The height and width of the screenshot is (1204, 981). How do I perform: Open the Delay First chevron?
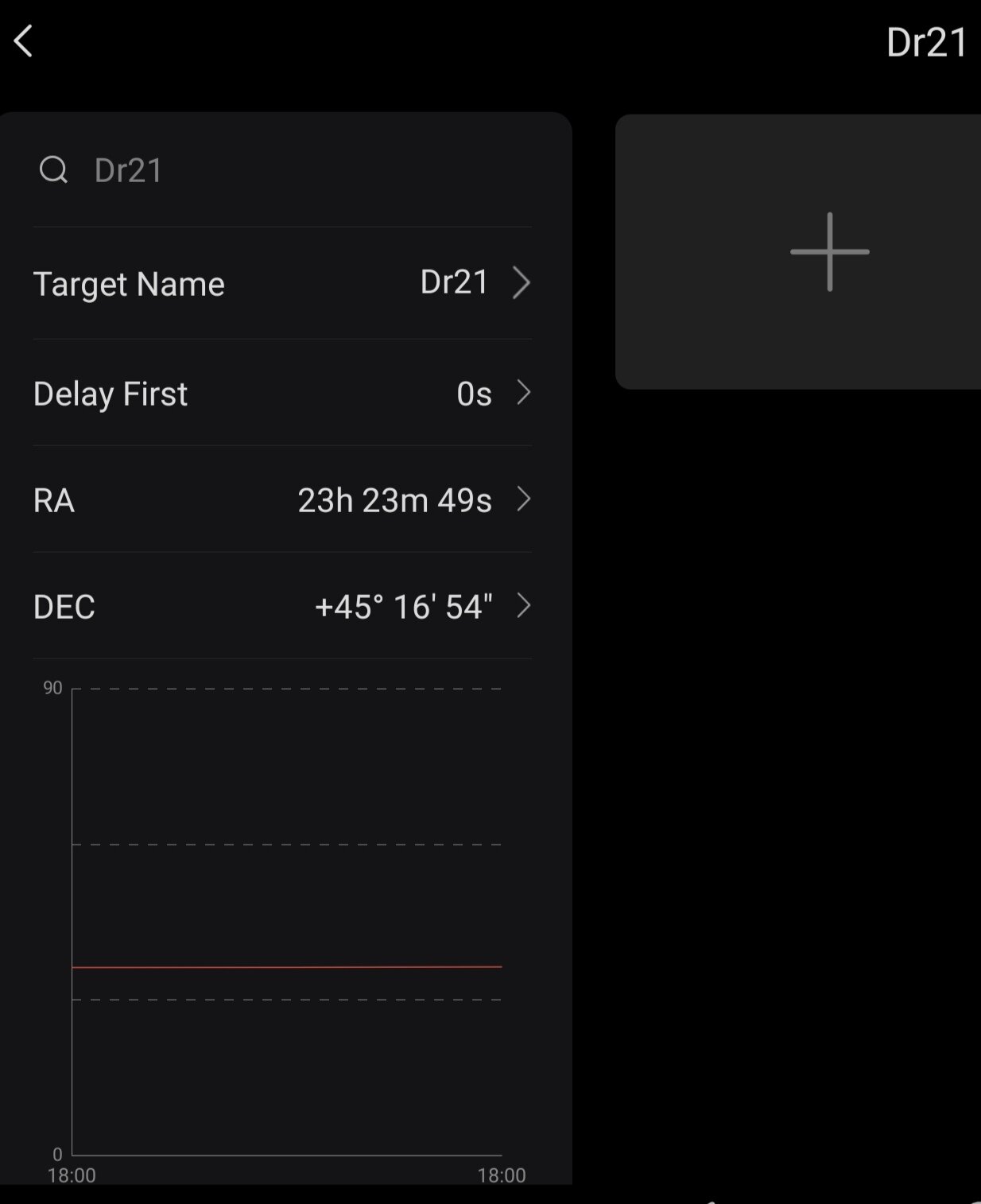523,392
